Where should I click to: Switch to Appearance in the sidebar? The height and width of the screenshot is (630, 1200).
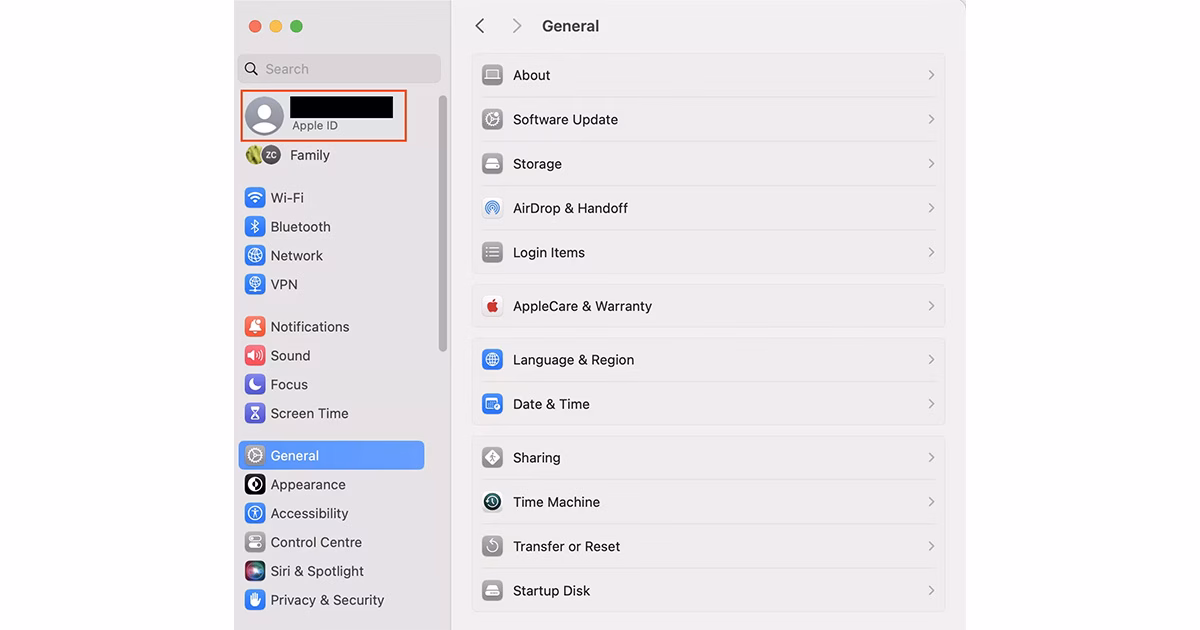[308, 485]
